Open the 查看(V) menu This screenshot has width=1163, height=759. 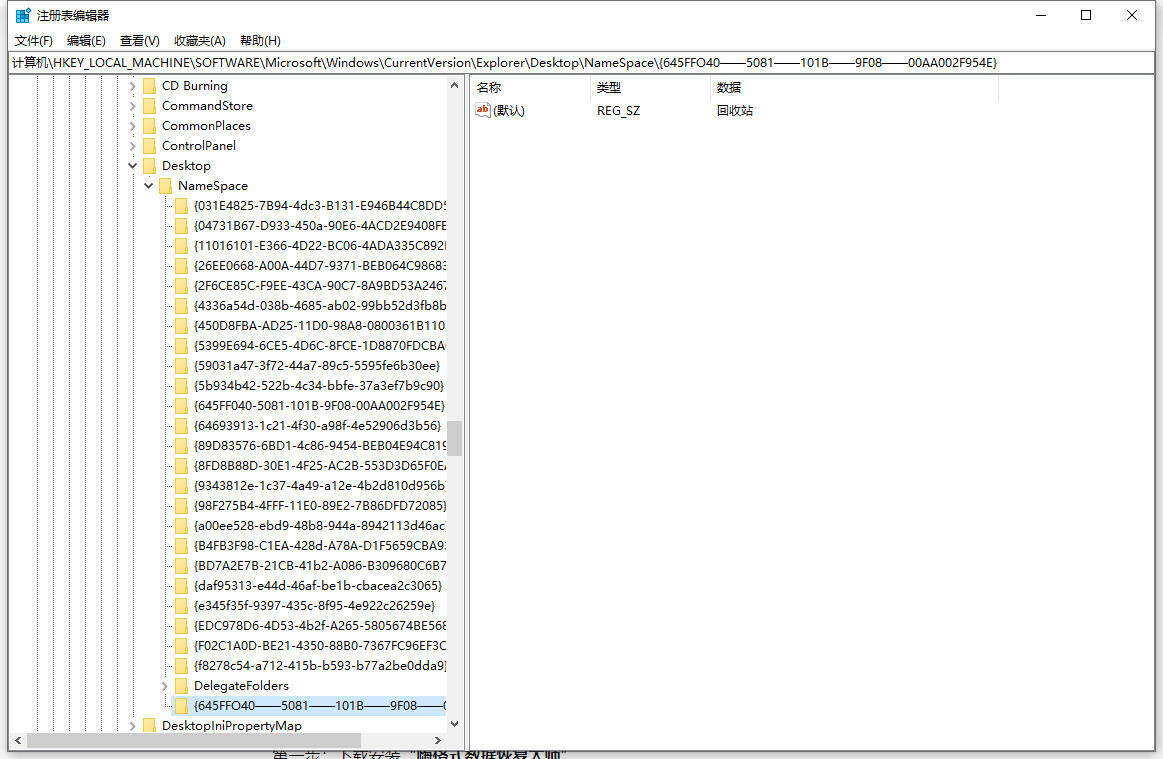point(139,41)
